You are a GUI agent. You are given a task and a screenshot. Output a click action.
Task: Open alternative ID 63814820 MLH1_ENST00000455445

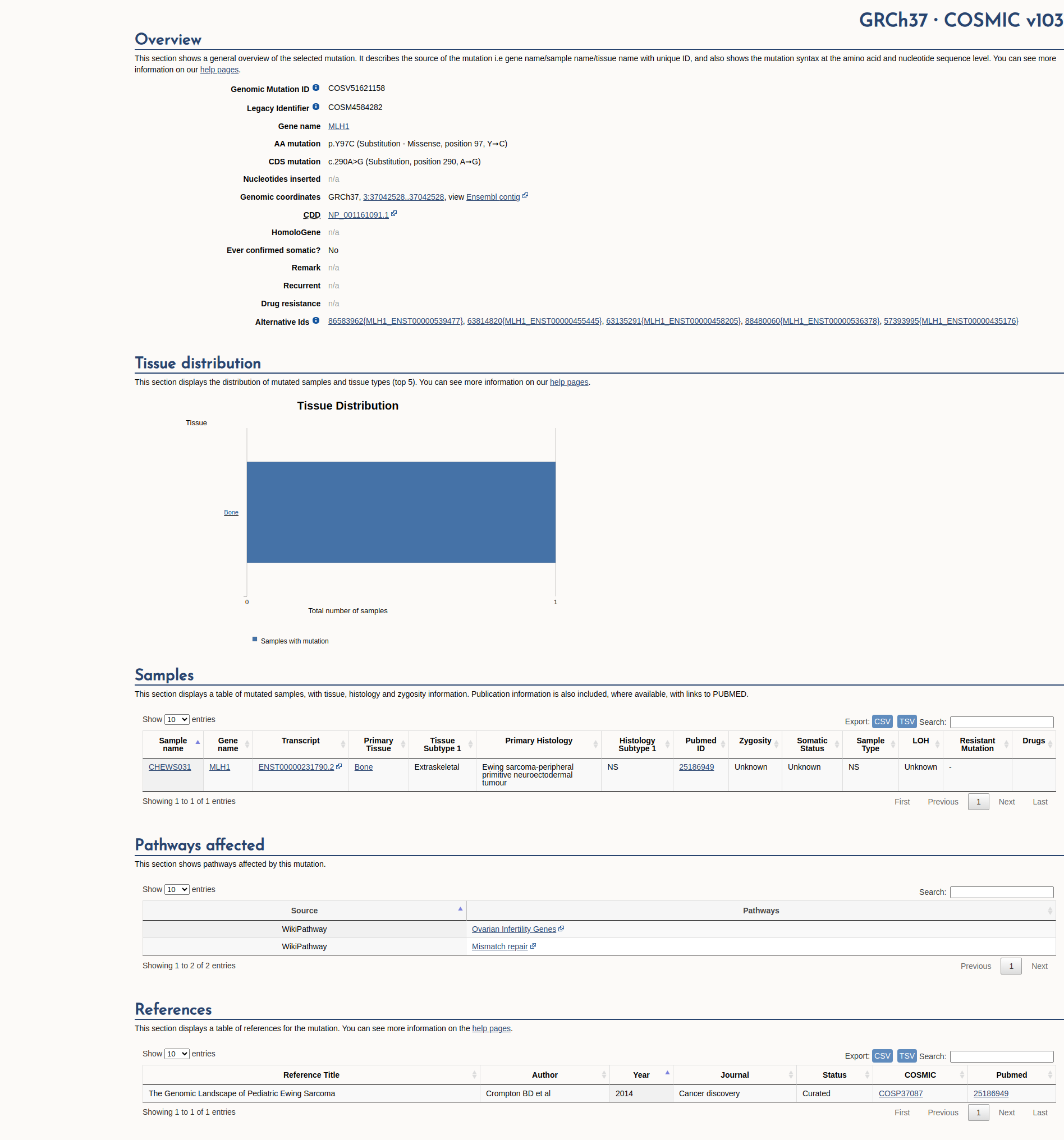tap(535, 321)
